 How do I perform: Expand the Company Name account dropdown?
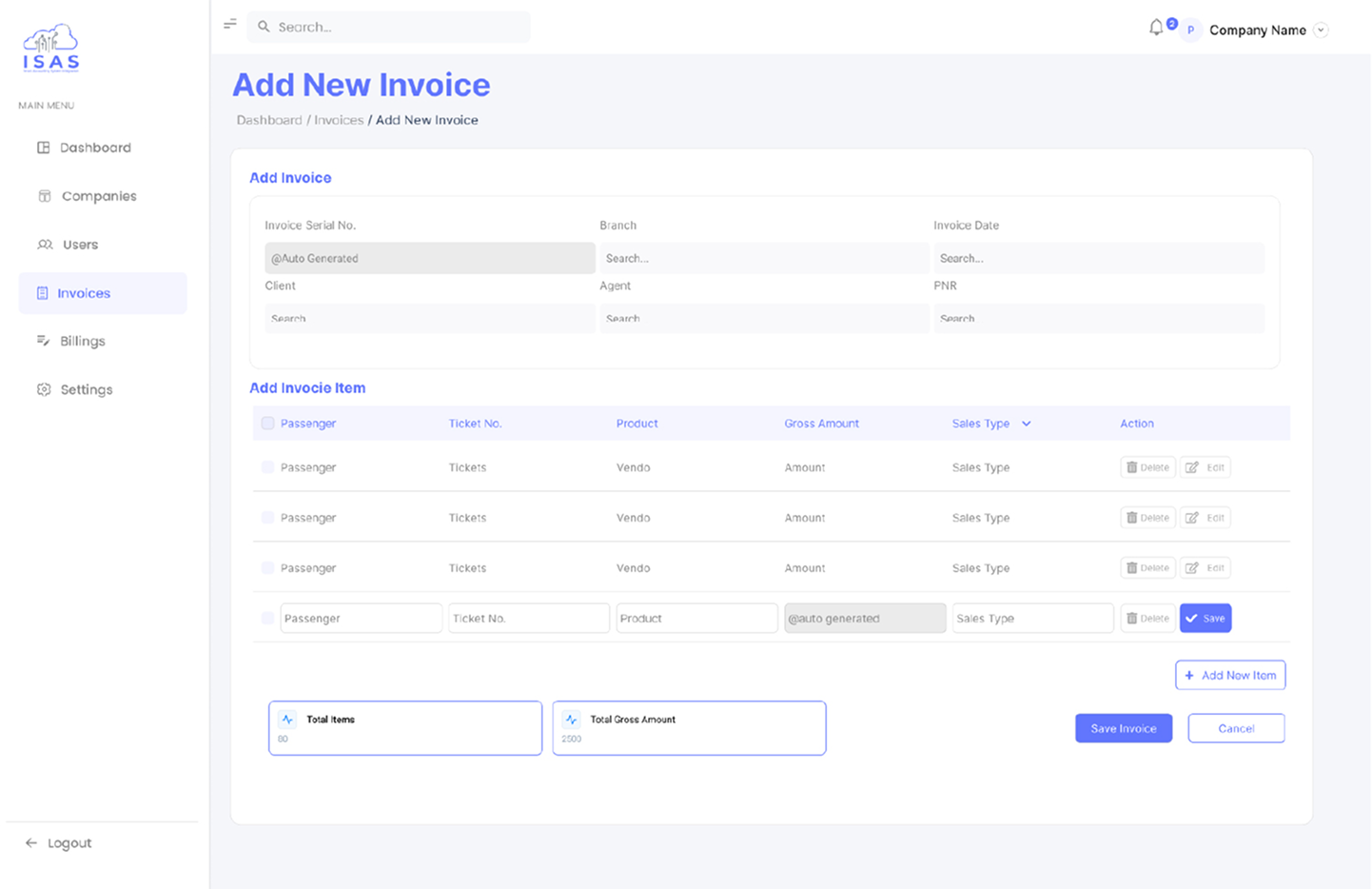[1321, 30]
